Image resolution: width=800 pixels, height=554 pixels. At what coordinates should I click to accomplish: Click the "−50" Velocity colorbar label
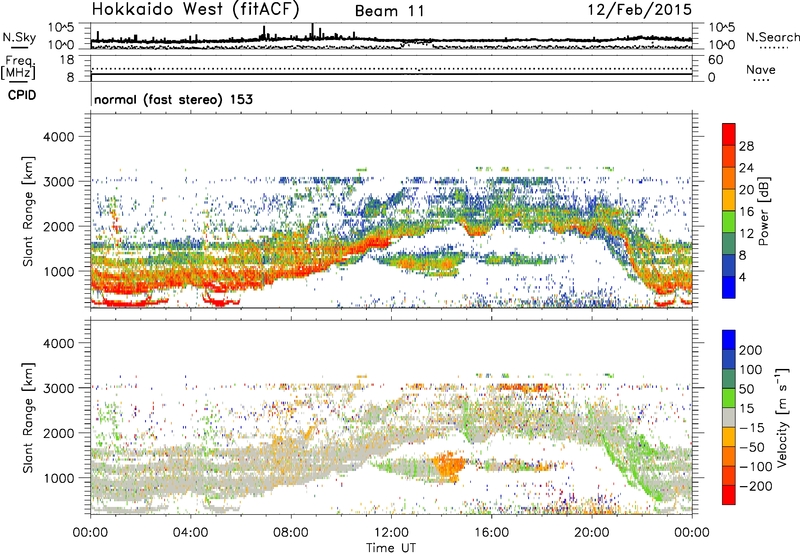[752, 447]
